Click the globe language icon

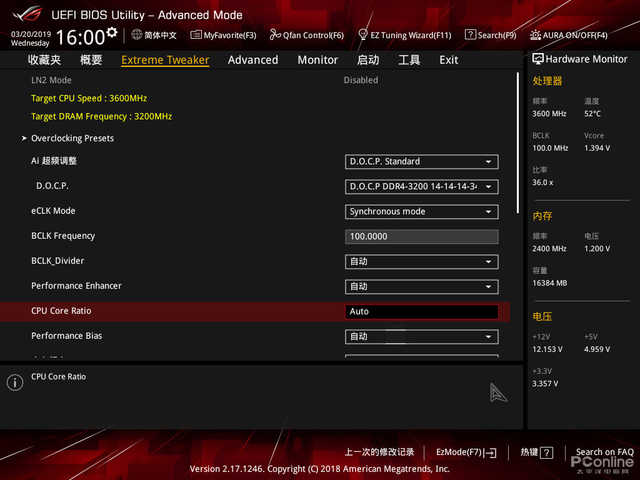pos(137,35)
